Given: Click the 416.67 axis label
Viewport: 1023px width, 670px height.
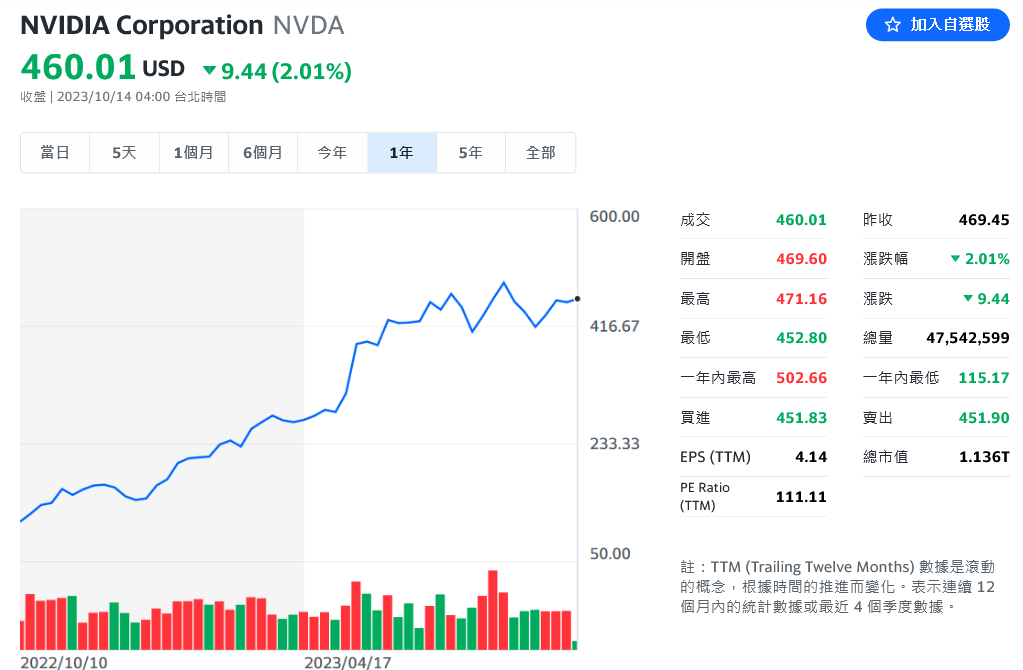Looking at the screenshot, I should point(615,326).
